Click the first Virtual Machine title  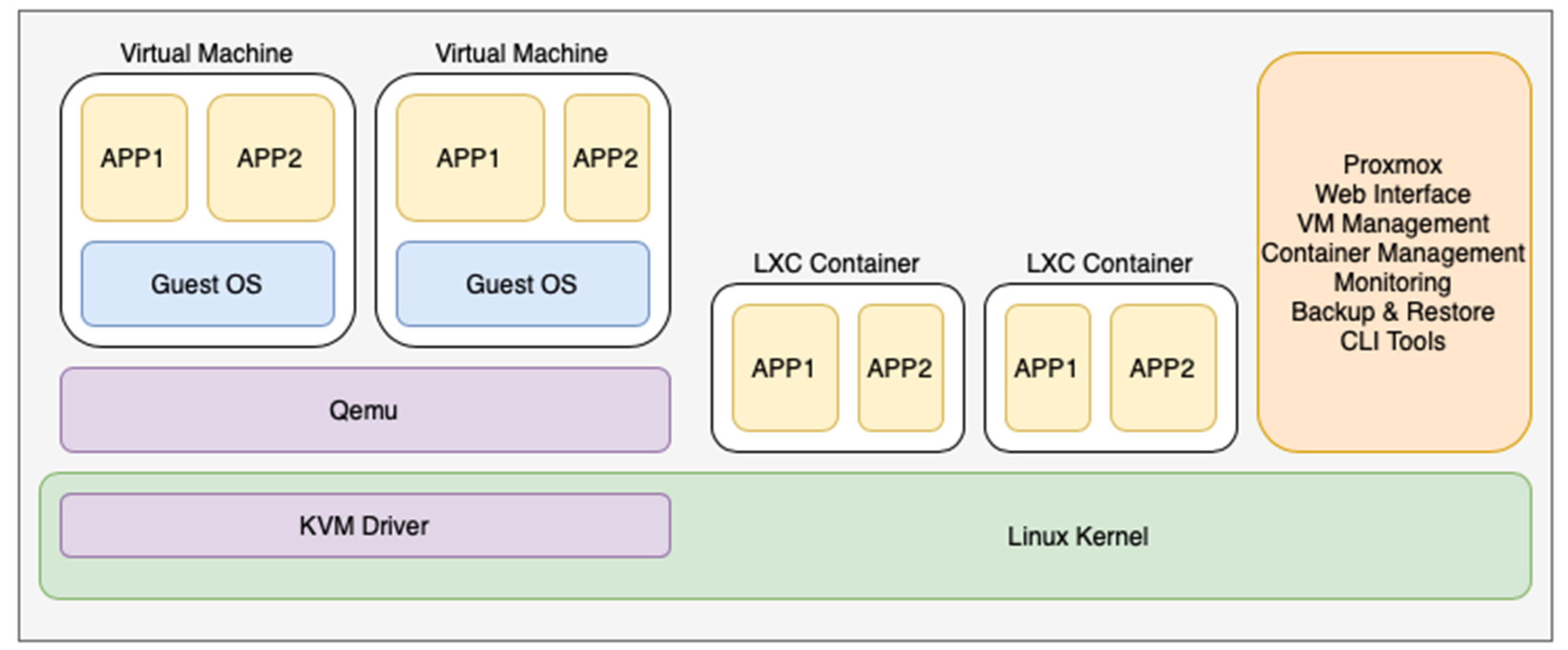pyautogui.click(x=207, y=53)
